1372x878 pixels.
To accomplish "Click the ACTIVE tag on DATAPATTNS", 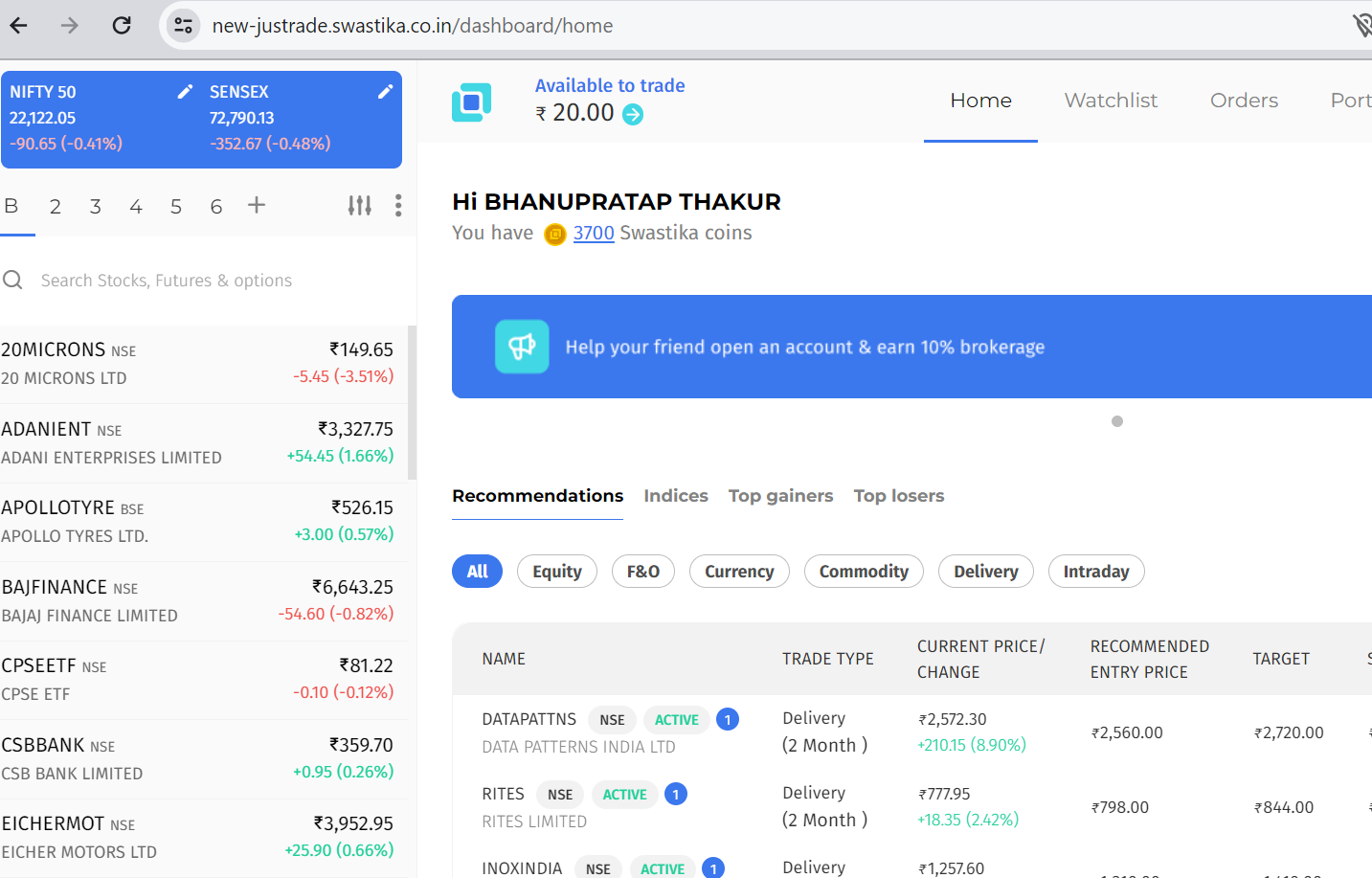I will tap(677, 720).
